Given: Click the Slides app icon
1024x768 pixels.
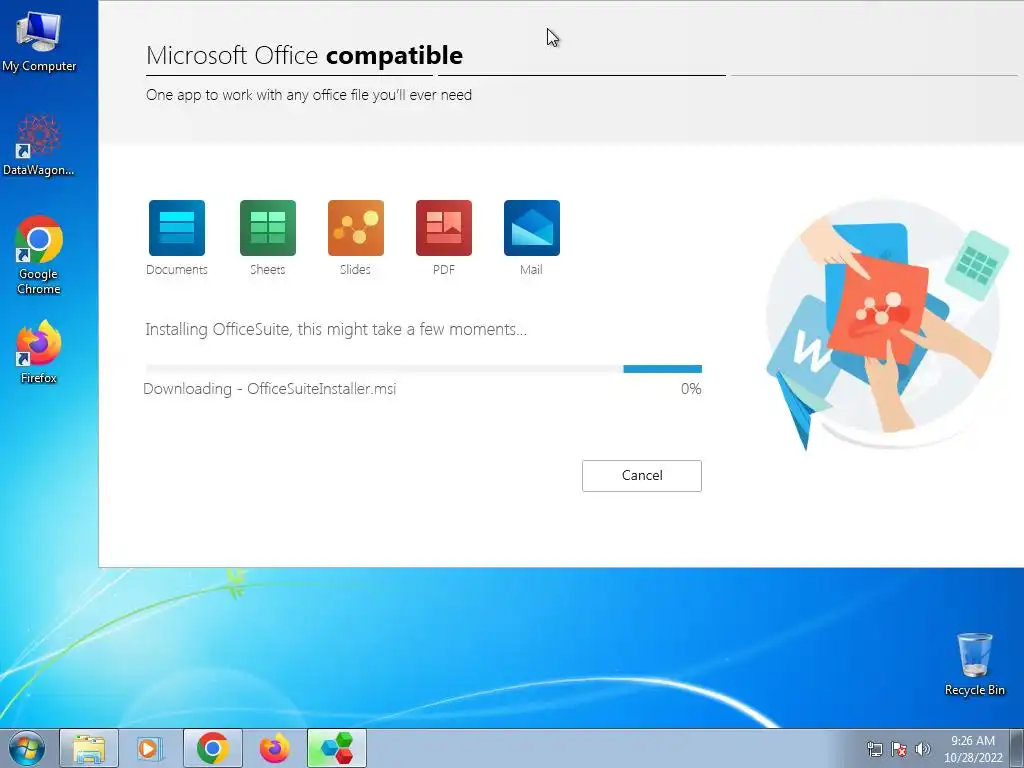Looking at the screenshot, I should 356,228.
